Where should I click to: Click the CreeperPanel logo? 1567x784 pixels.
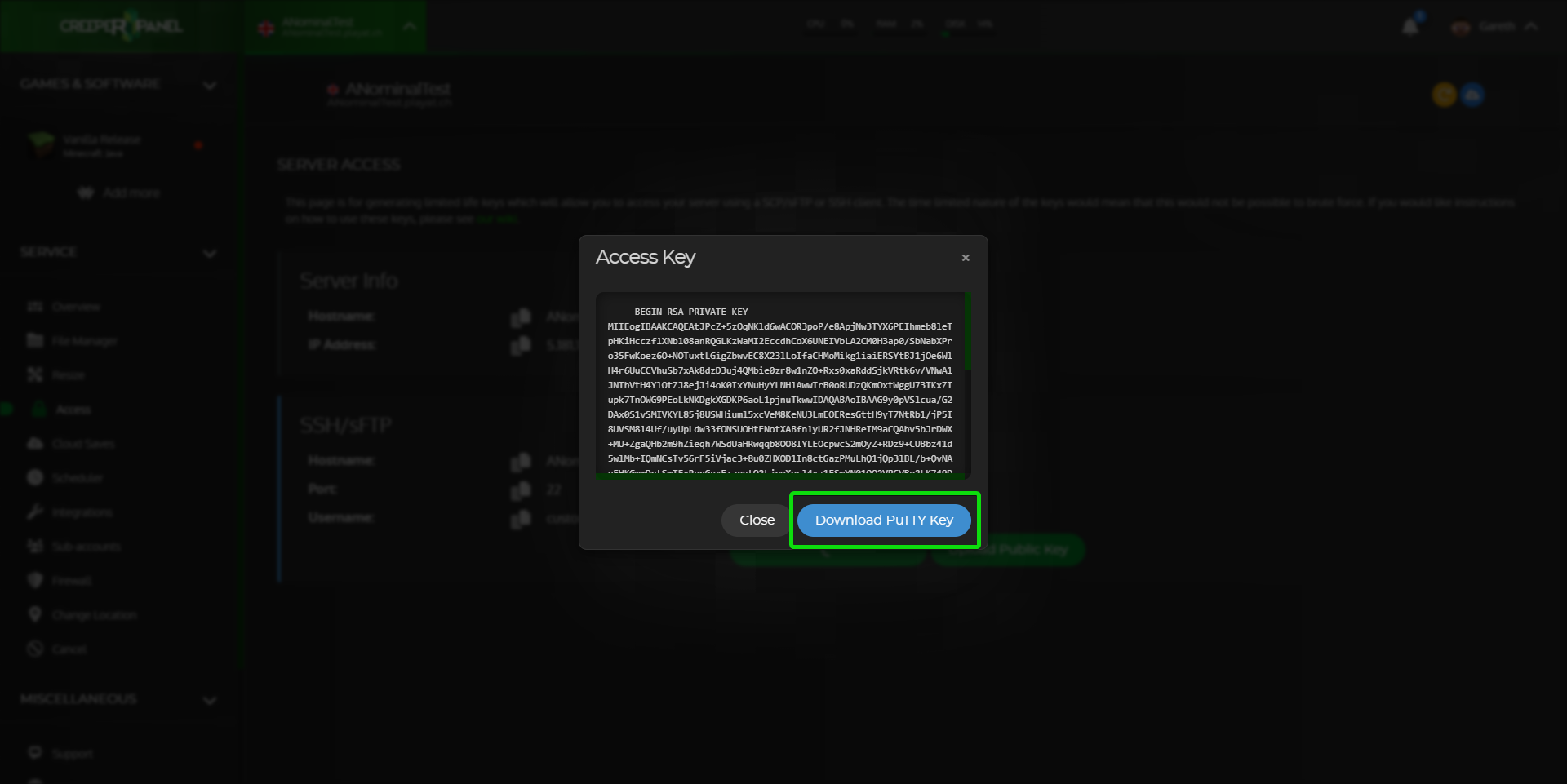point(121,26)
